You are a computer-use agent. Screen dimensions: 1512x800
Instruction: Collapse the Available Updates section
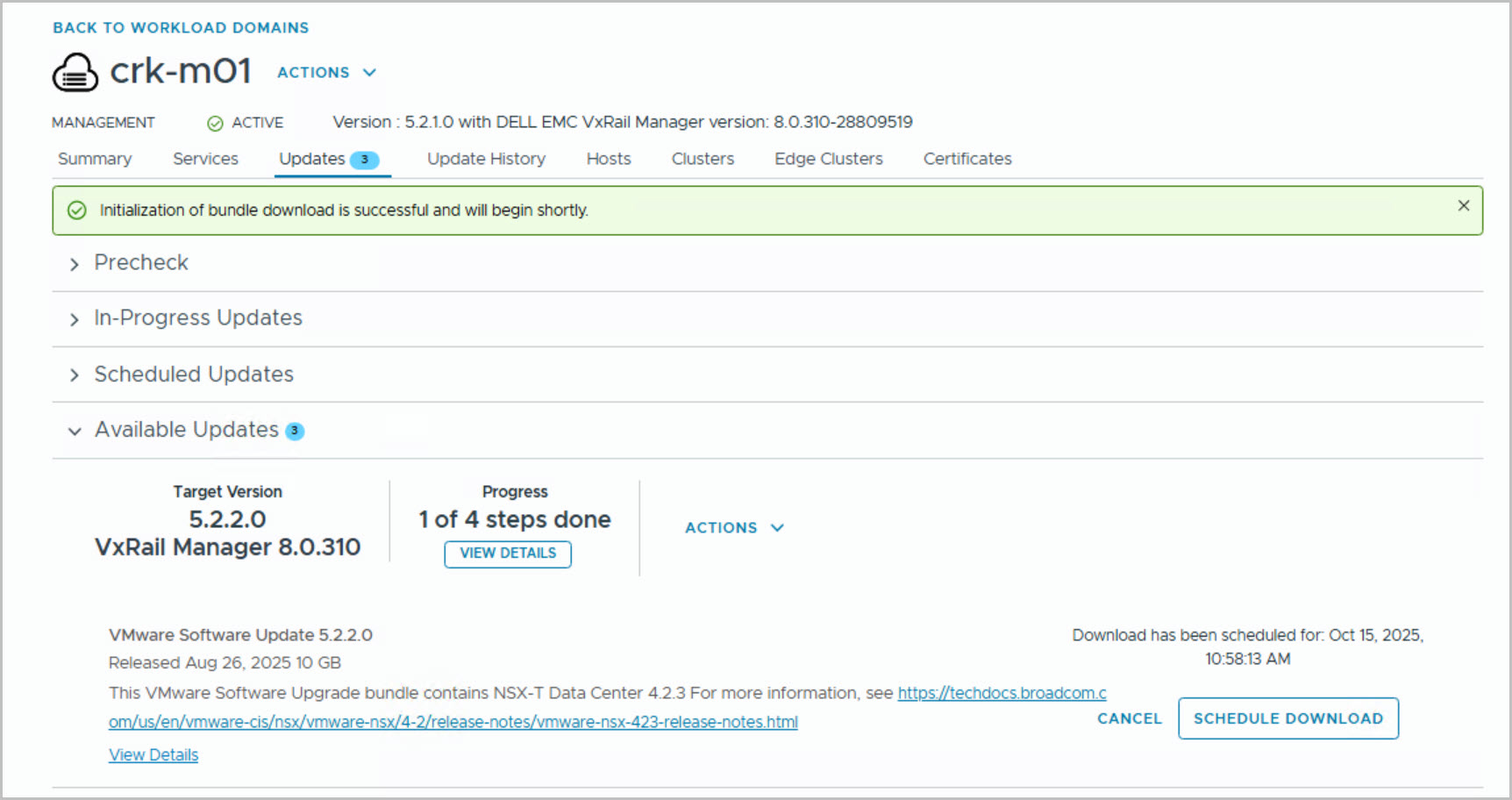[x=75, y=431]
